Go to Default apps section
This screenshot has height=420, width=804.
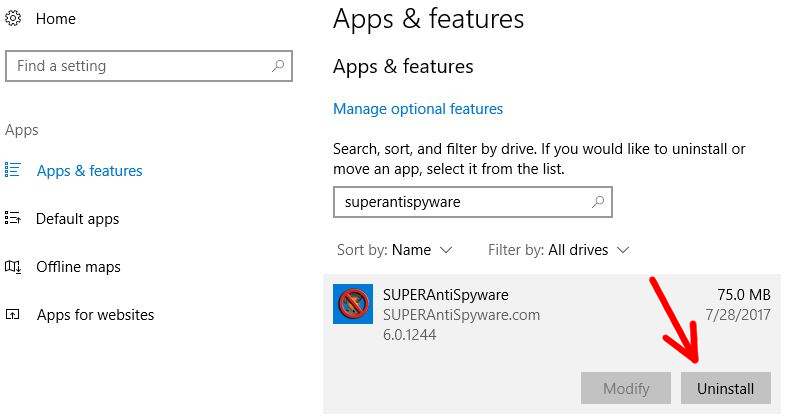tap(77, 219)
